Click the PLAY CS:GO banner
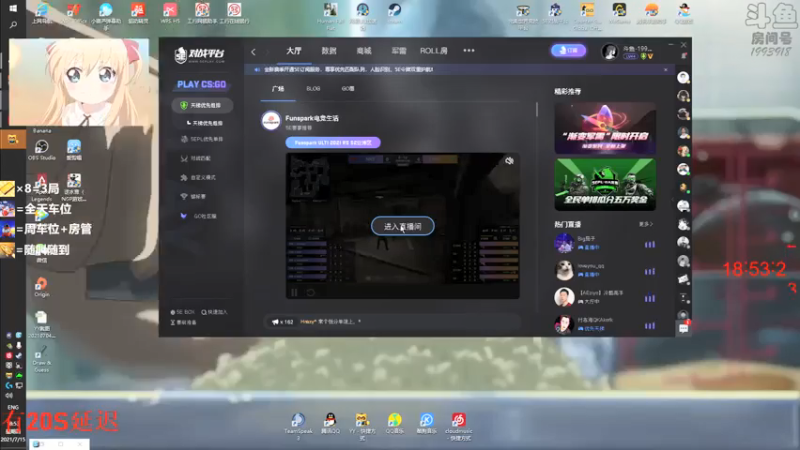Image resolution: width=800 pixels, height=450 pixels. (202, 85)
